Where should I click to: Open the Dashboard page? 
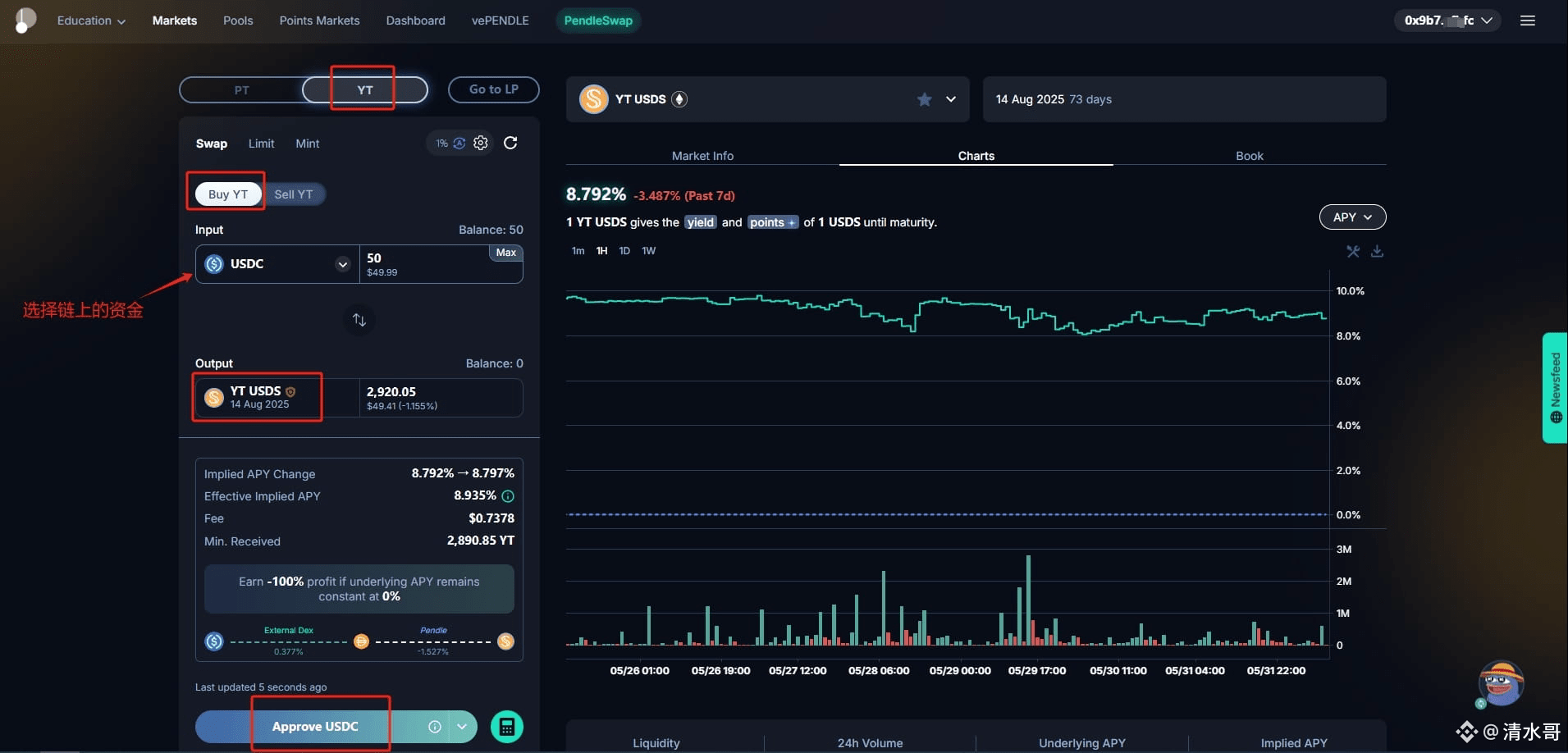coord(416,21)
